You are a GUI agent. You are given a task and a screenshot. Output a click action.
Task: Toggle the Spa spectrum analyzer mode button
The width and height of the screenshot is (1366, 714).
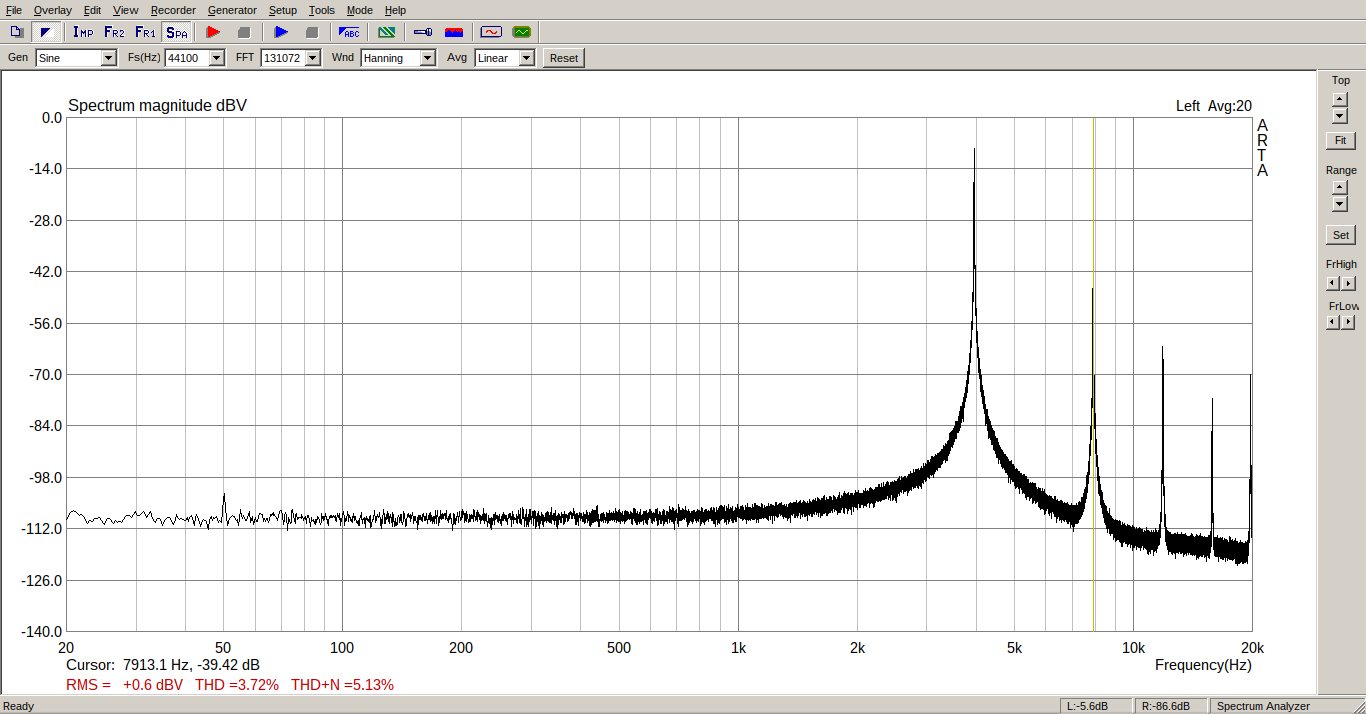pos(176,32)
